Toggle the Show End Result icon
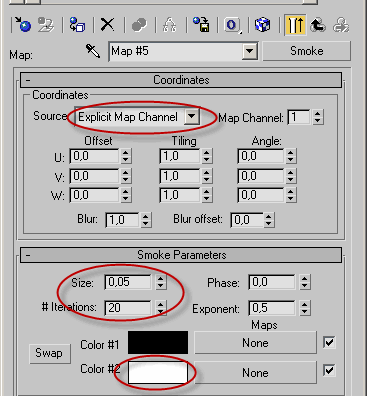The height and width of the screenshot is (396, 367). point(295,25)
